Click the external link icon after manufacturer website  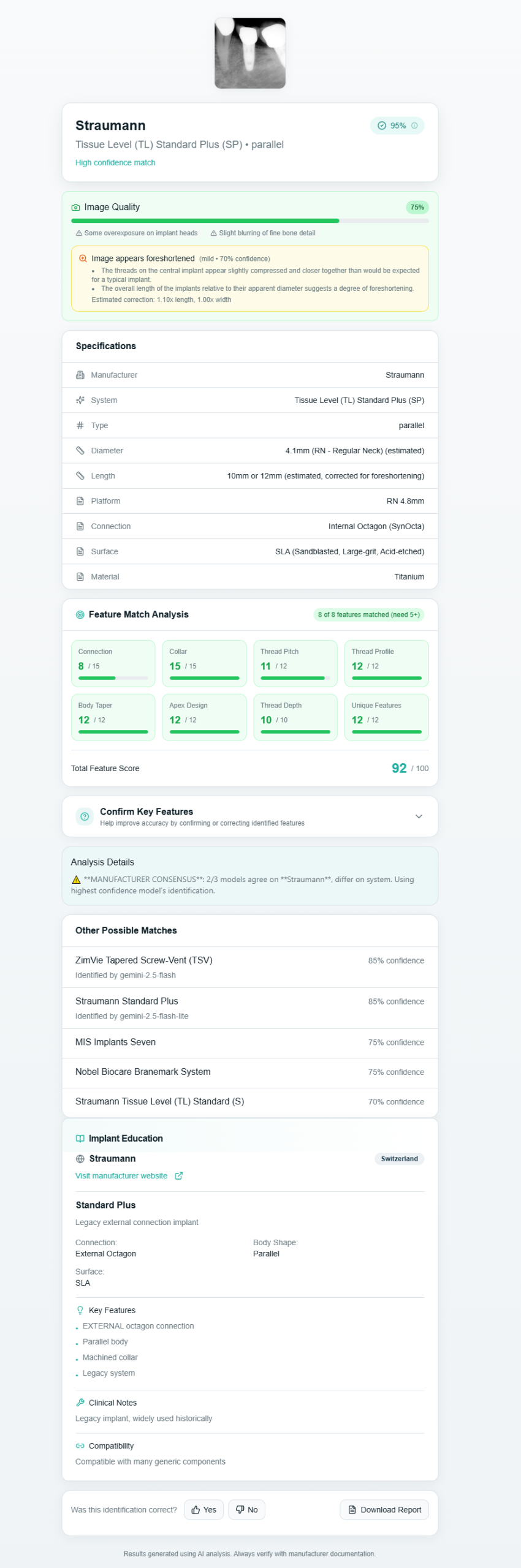179,1176
